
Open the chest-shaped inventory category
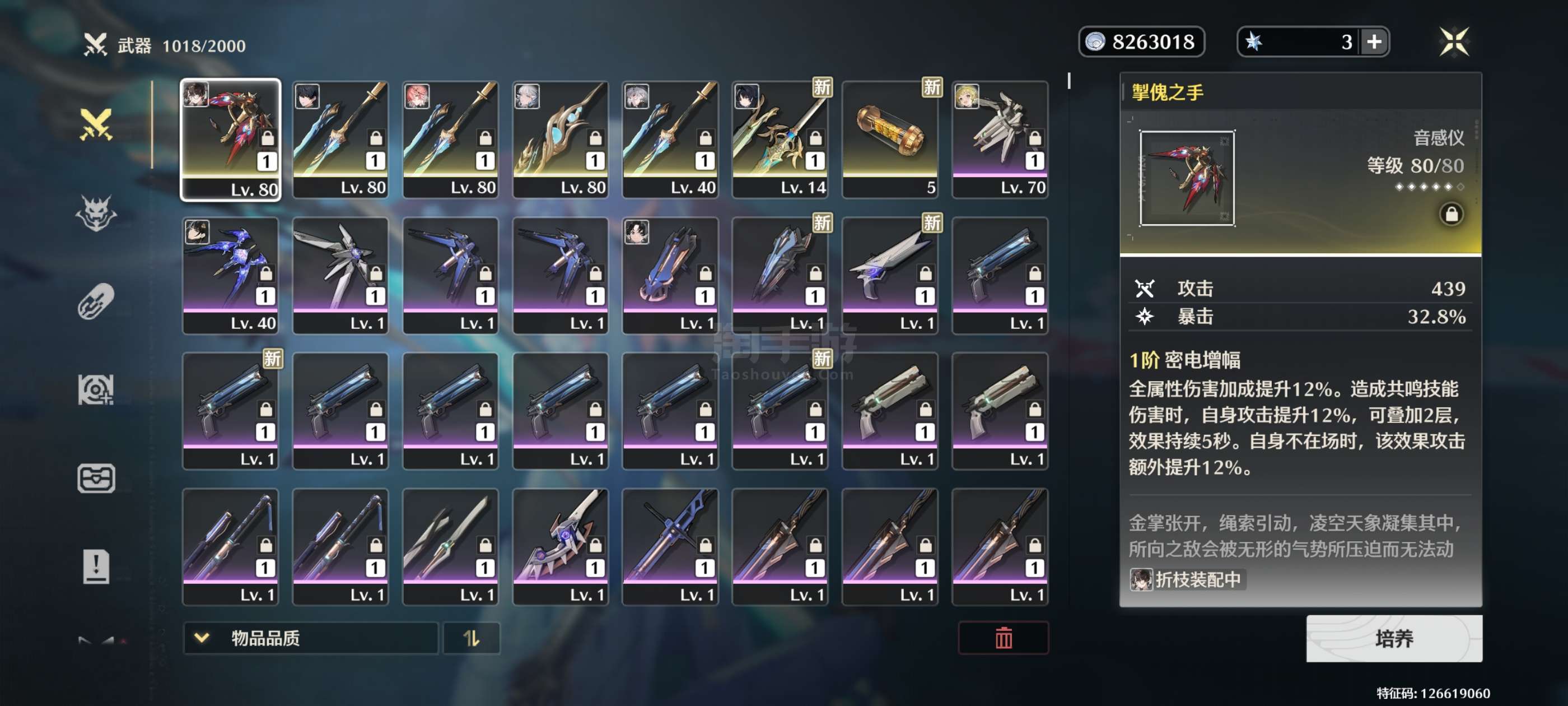pyautogui.click(x=96, y=478)
